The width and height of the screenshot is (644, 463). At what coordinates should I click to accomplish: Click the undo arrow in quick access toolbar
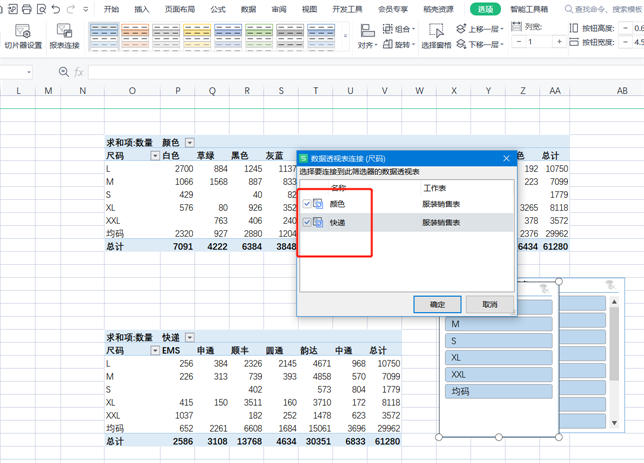[55, 9]
